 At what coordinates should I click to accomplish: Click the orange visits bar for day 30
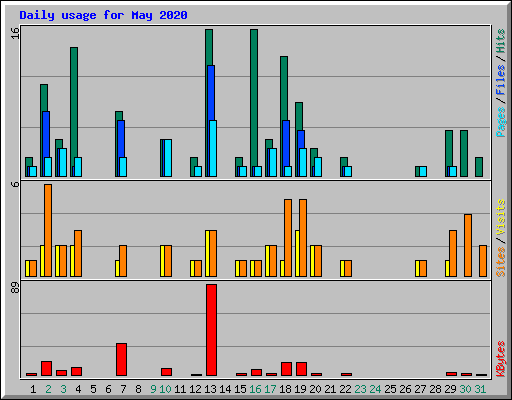468,245
